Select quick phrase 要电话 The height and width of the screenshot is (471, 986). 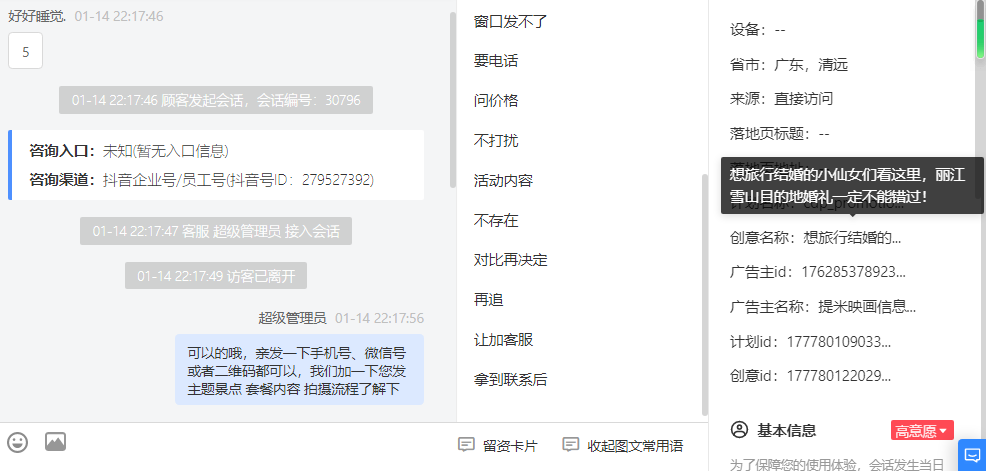pos(496,61)
